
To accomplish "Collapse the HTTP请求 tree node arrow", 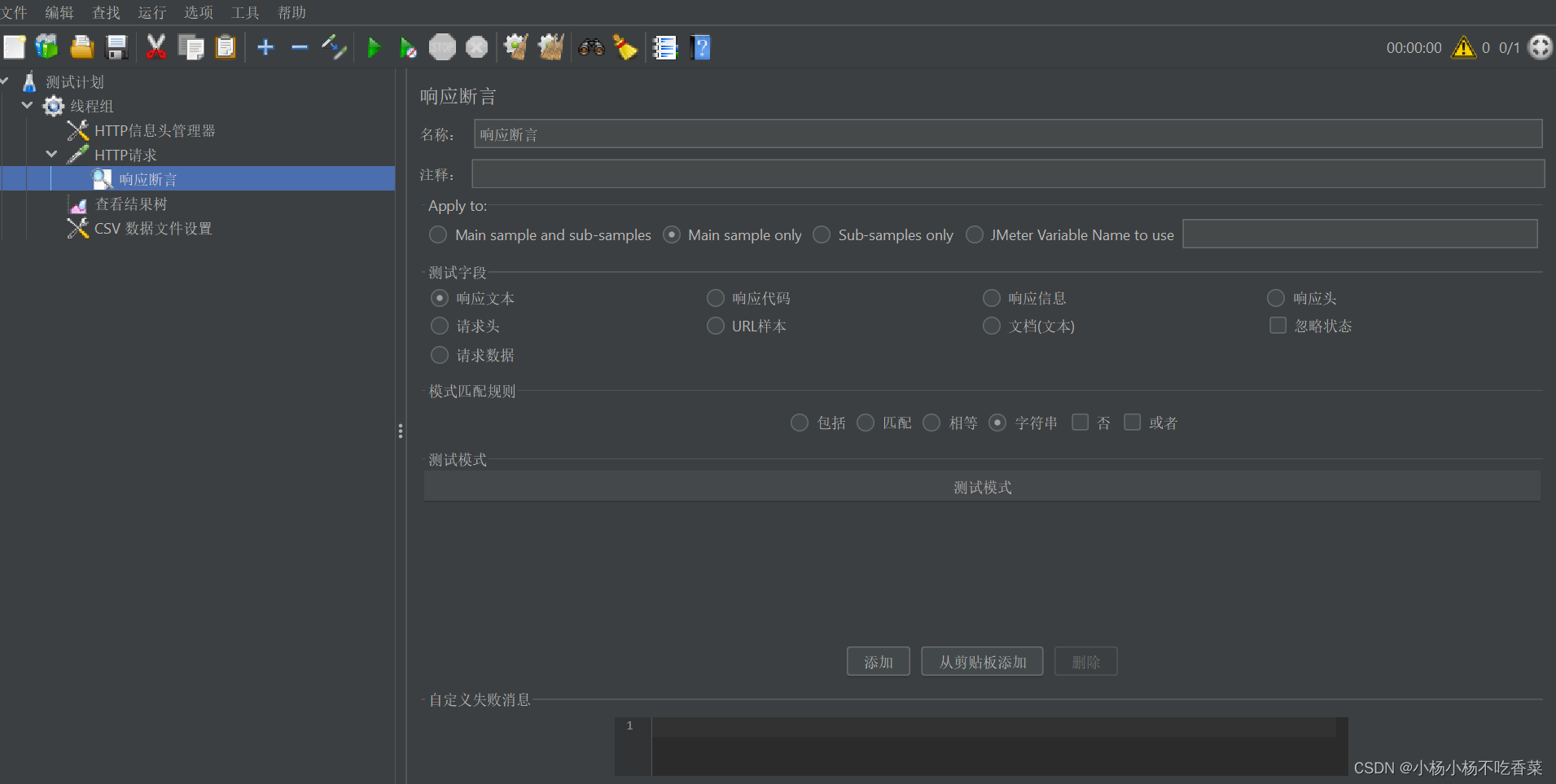I will (51, 154).
